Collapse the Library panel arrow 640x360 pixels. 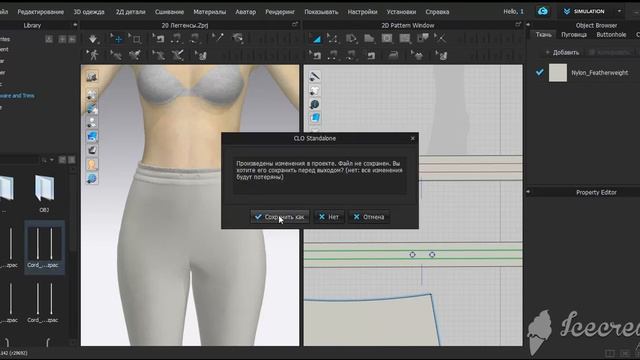(x=75, y=25)
